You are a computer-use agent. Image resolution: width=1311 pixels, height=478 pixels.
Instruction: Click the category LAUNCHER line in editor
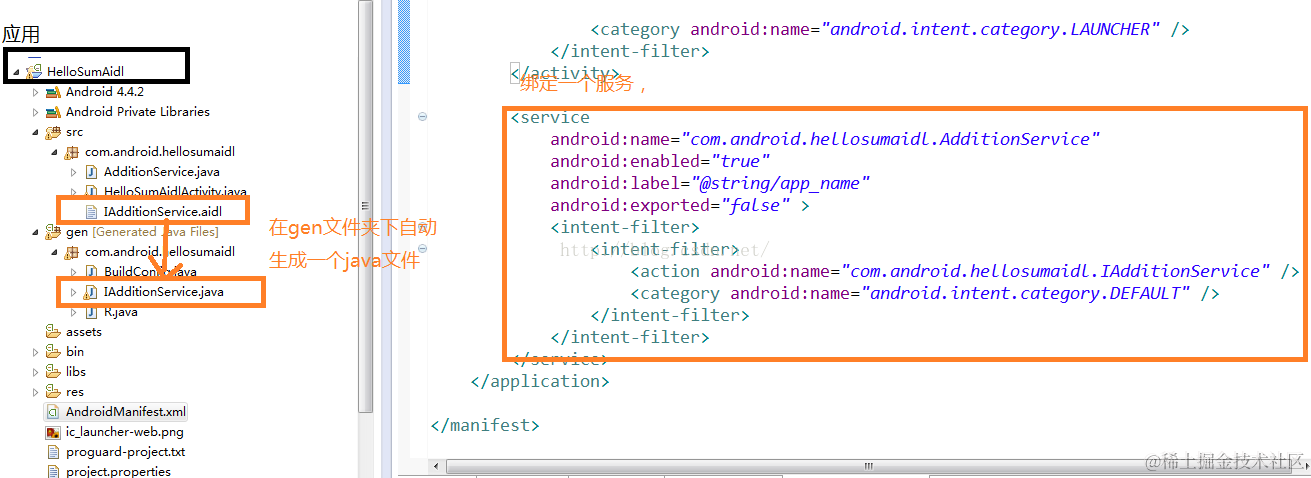[890, 29]
